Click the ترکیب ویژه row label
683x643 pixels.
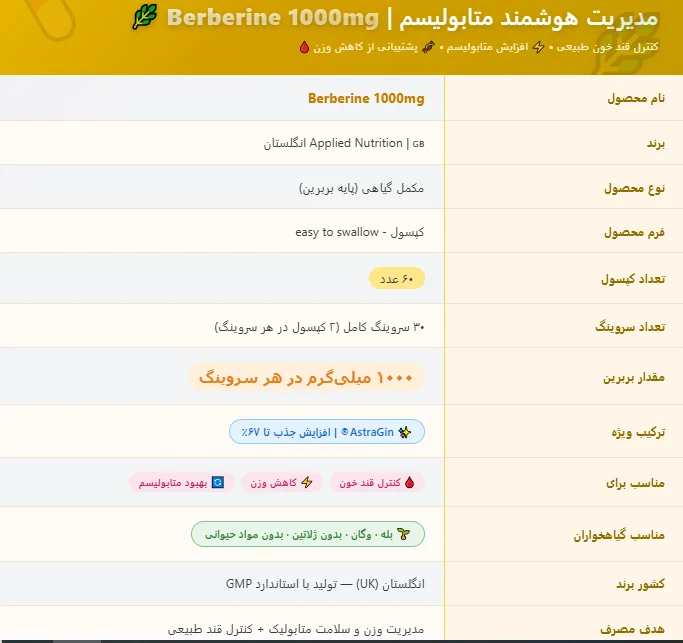638,432
